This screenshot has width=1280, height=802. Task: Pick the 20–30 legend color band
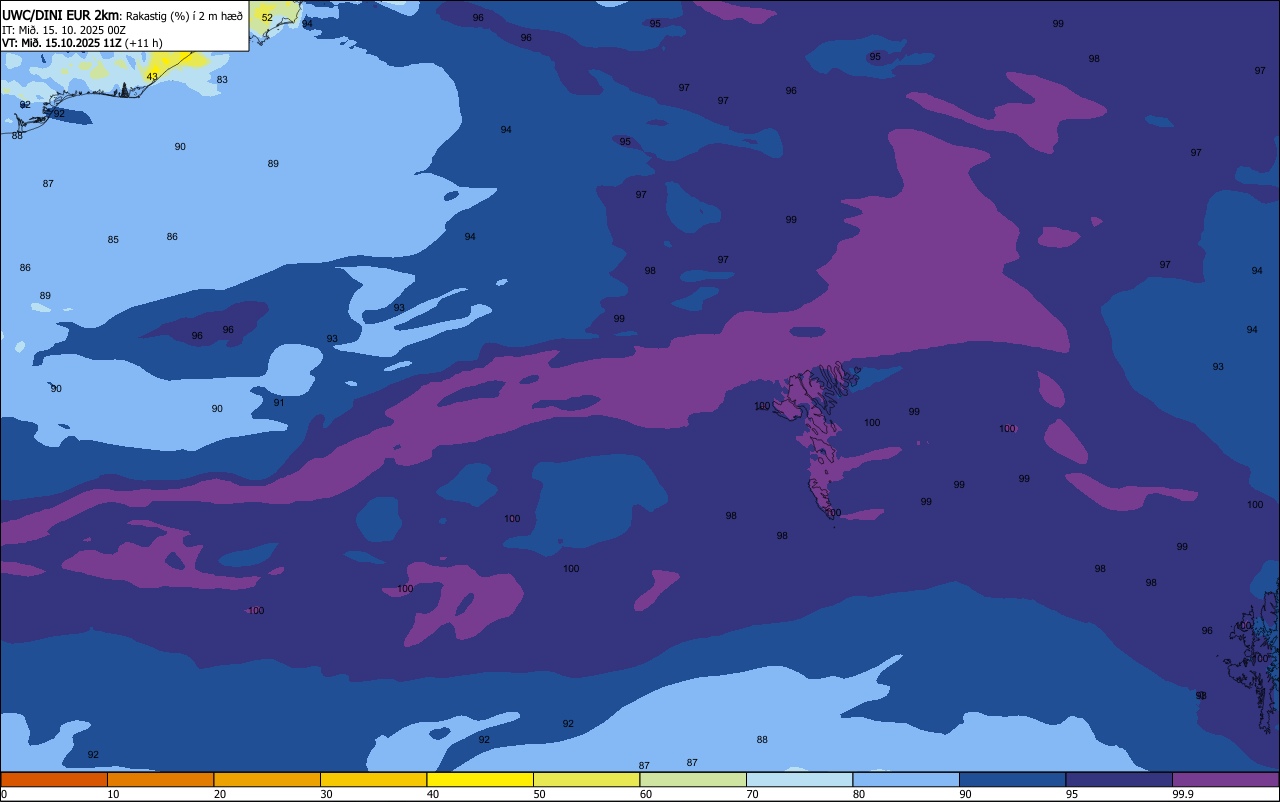pyautogui.click(x=267, y=779)
